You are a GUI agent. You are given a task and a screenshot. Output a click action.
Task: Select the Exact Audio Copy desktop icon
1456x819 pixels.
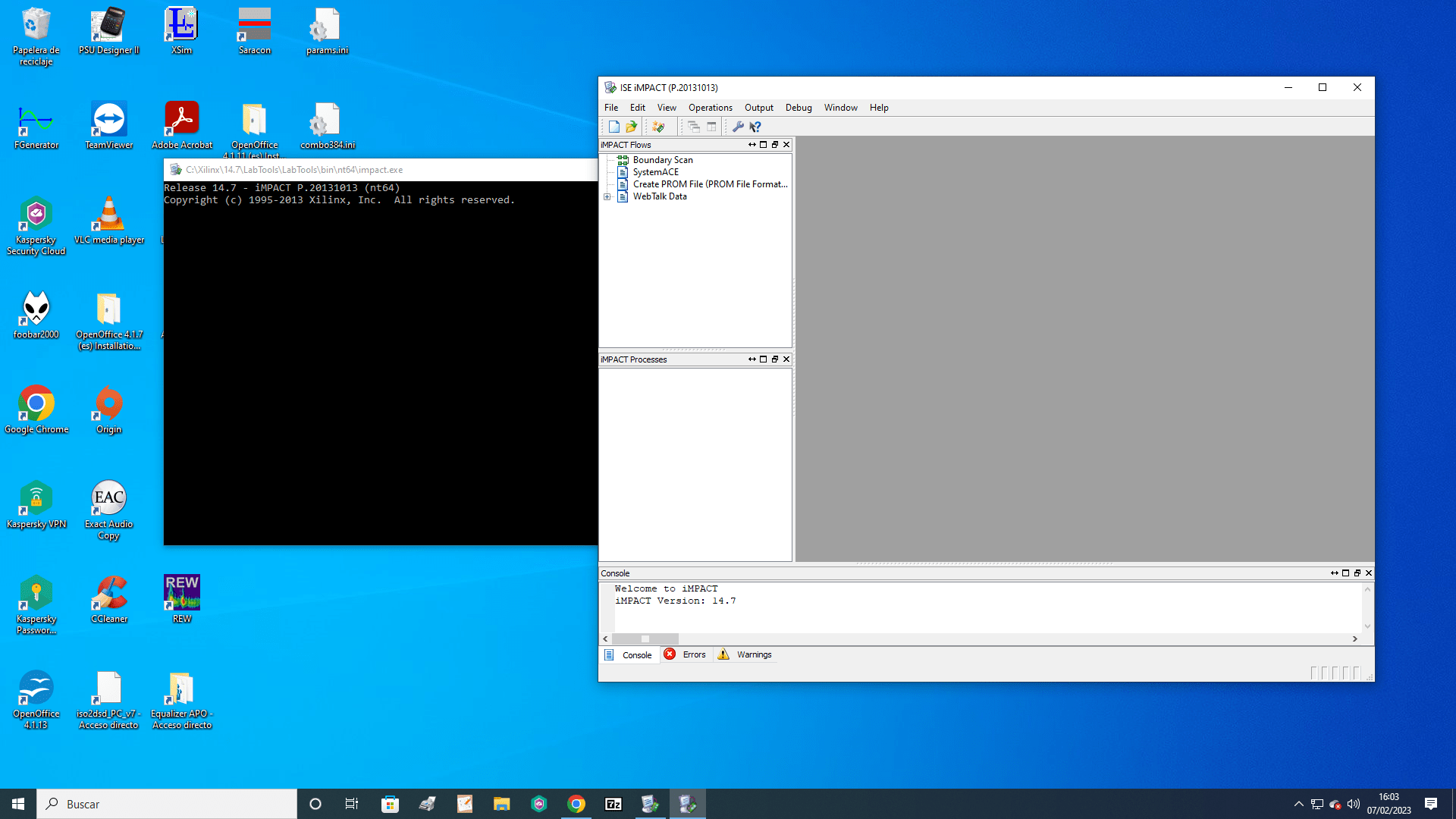109,510
